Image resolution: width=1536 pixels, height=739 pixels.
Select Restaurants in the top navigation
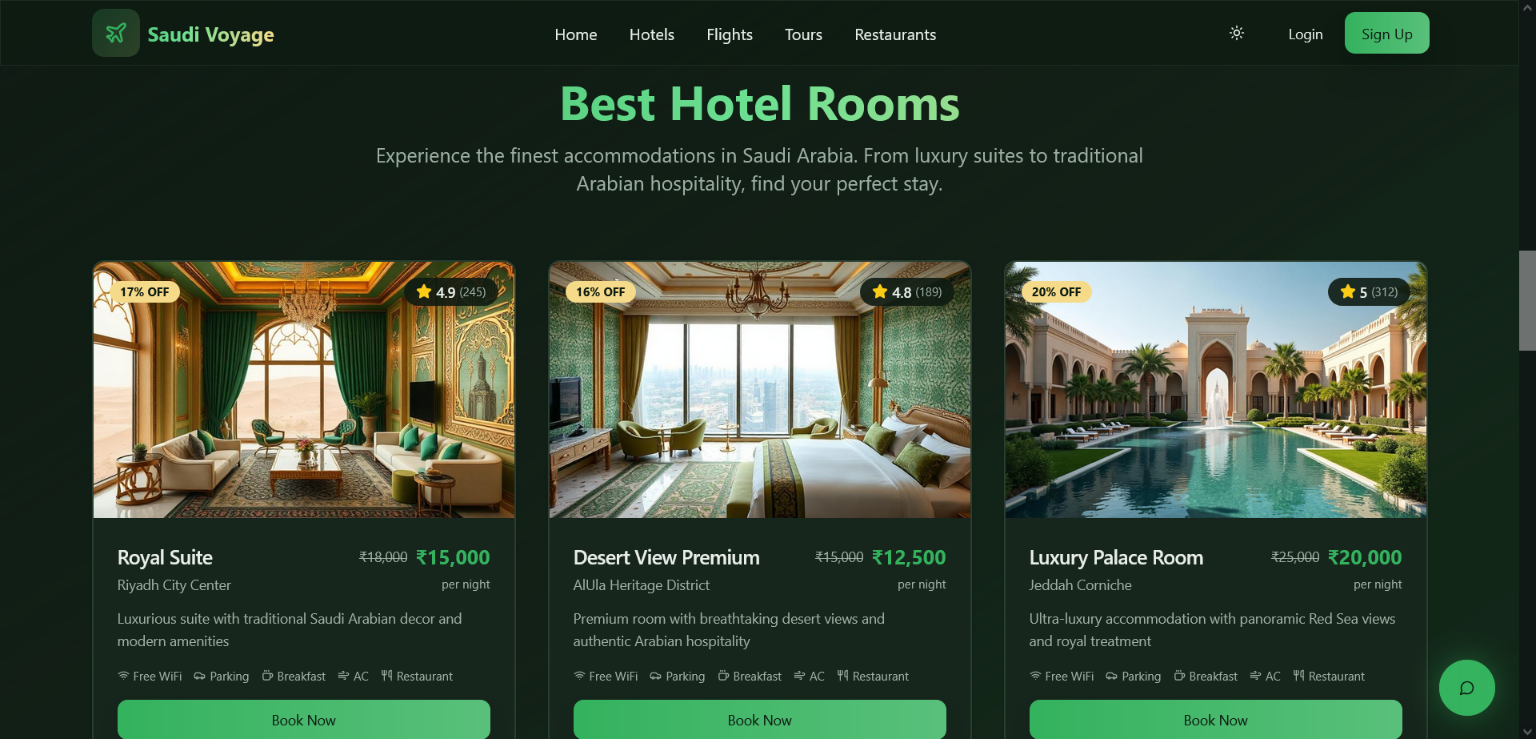pyautogui.click(x=896, y=34)
